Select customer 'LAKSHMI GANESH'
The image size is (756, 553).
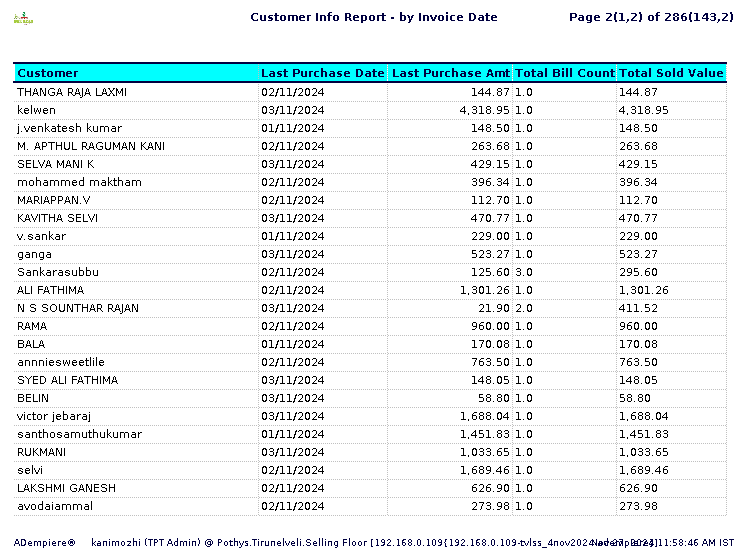pyautogui.click(x=67, y=488)
